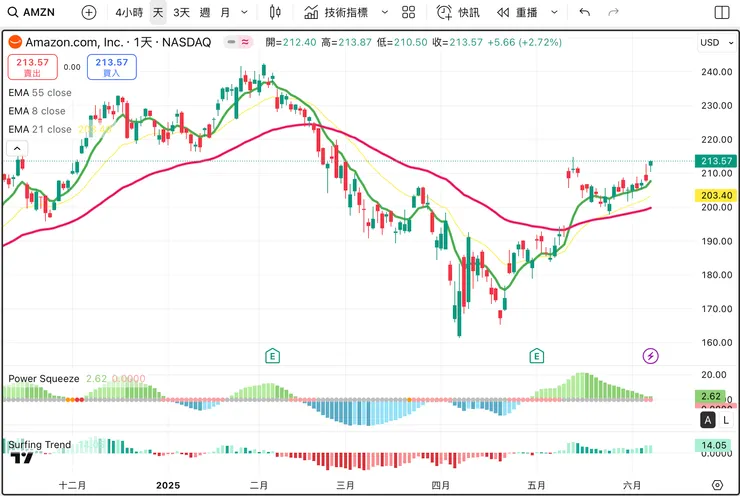Click the 14.05 Surfing Trend value label
Image resolution: width=740 pixels, height=496 pixels.
pos(714,445)
